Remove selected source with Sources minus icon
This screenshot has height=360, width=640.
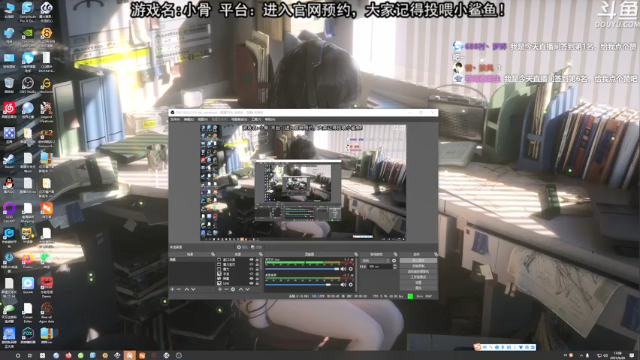tap(226, 289)
